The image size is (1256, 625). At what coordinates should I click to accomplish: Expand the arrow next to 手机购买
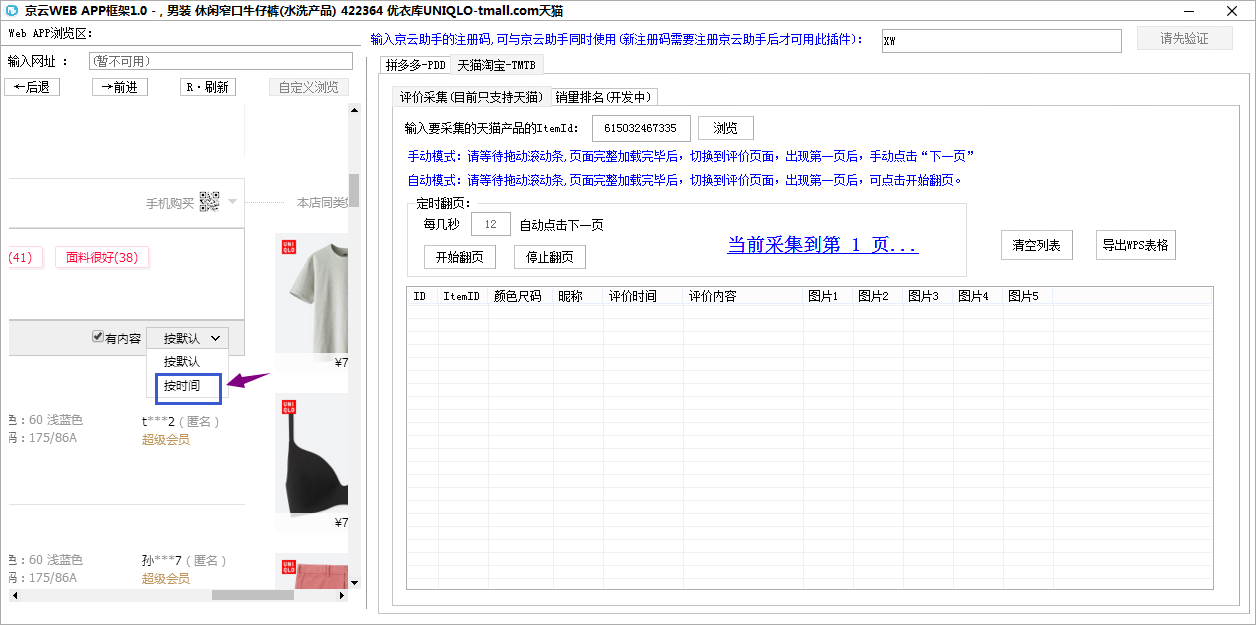coord(232,202)
